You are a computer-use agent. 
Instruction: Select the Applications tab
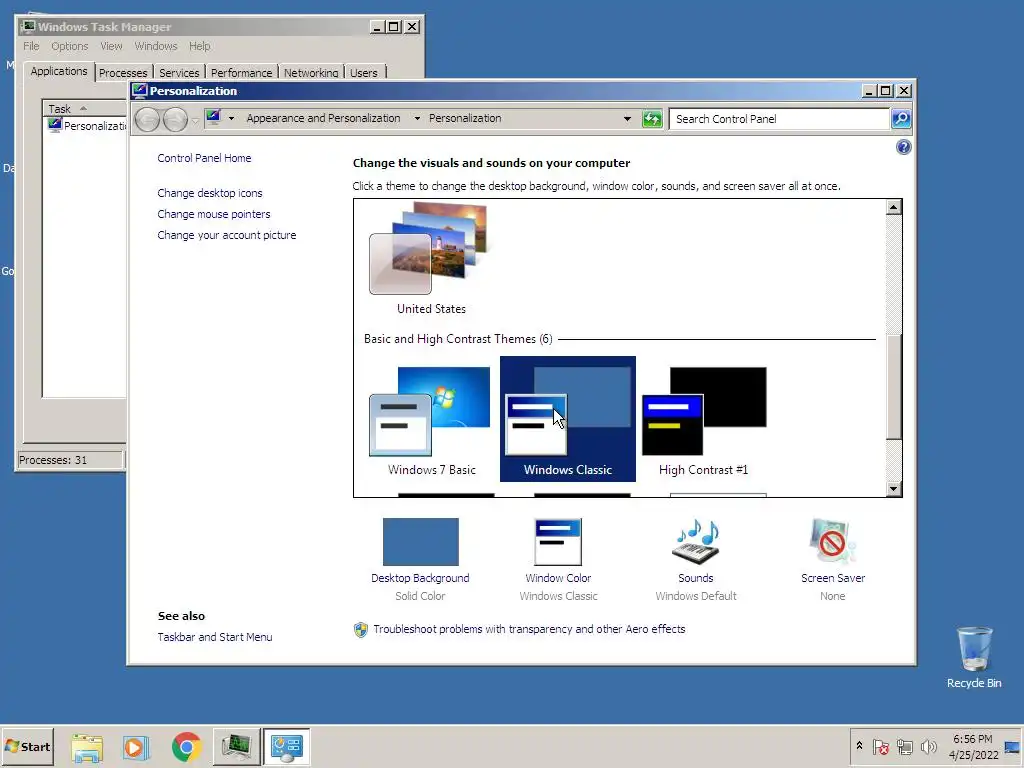click(59, 71)
